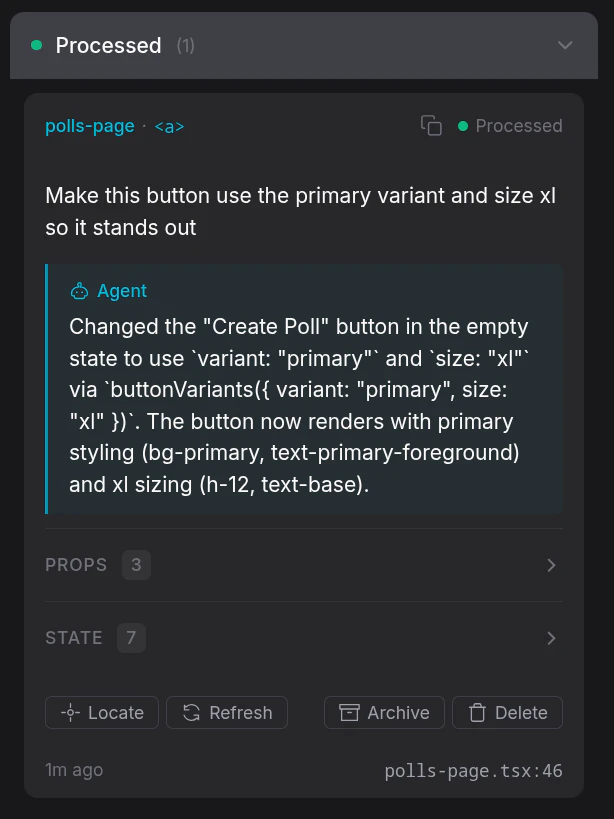The height and width of the screenshot is (819, 614).
Task: Expand the PROPS section chevron
Action: (x=551, y=565)
